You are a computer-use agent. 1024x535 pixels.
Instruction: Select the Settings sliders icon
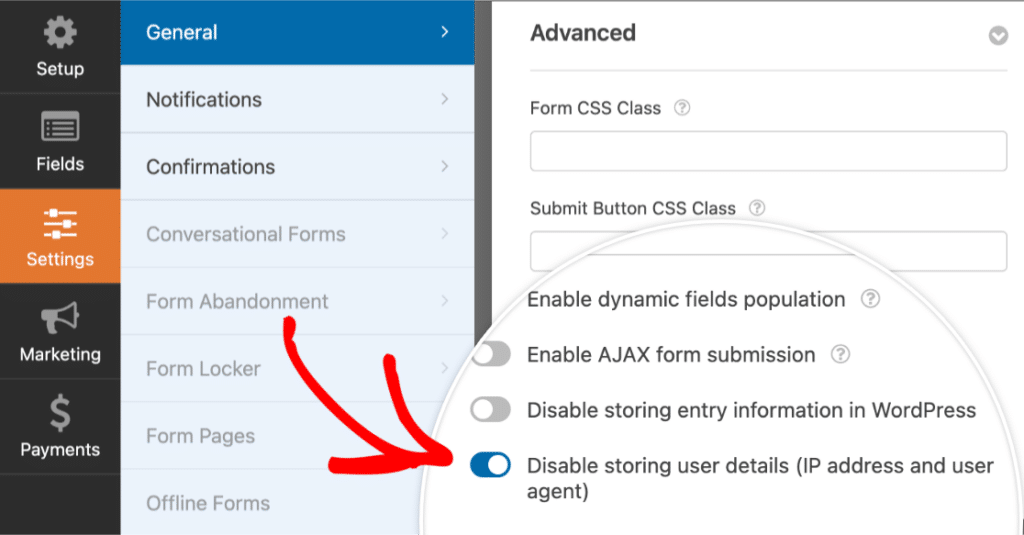tap(60, 224)
